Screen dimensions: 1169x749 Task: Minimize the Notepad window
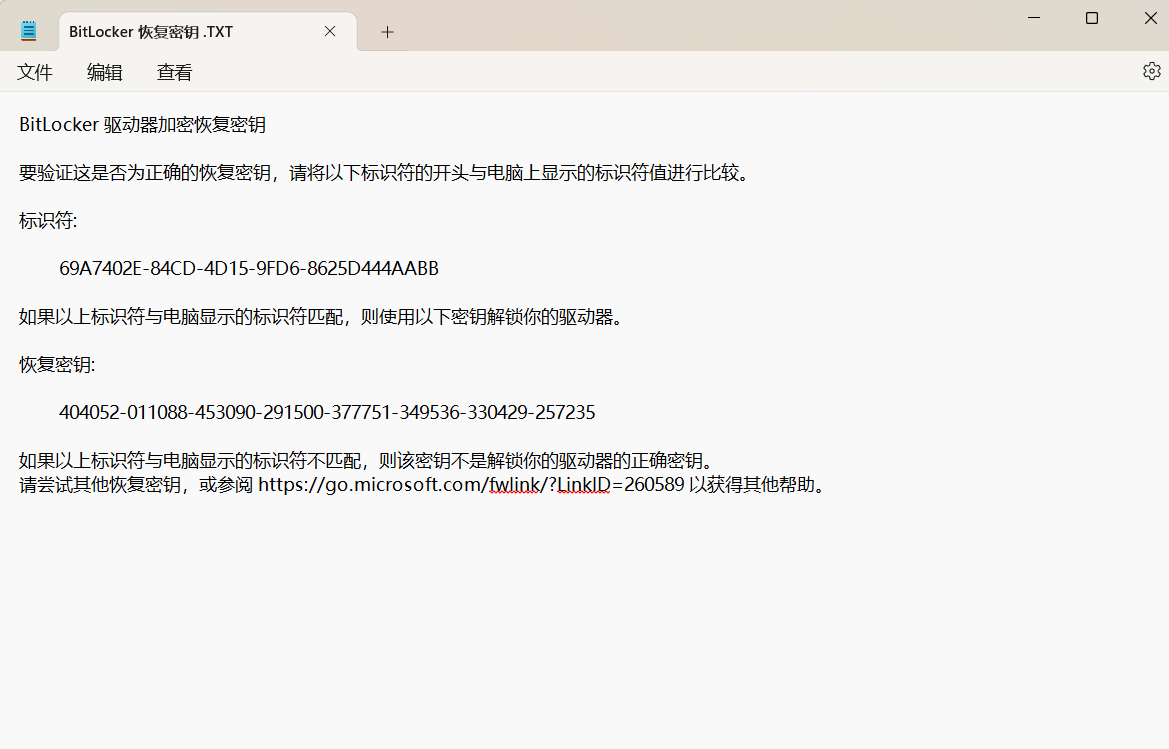[x=1033, y=18]
